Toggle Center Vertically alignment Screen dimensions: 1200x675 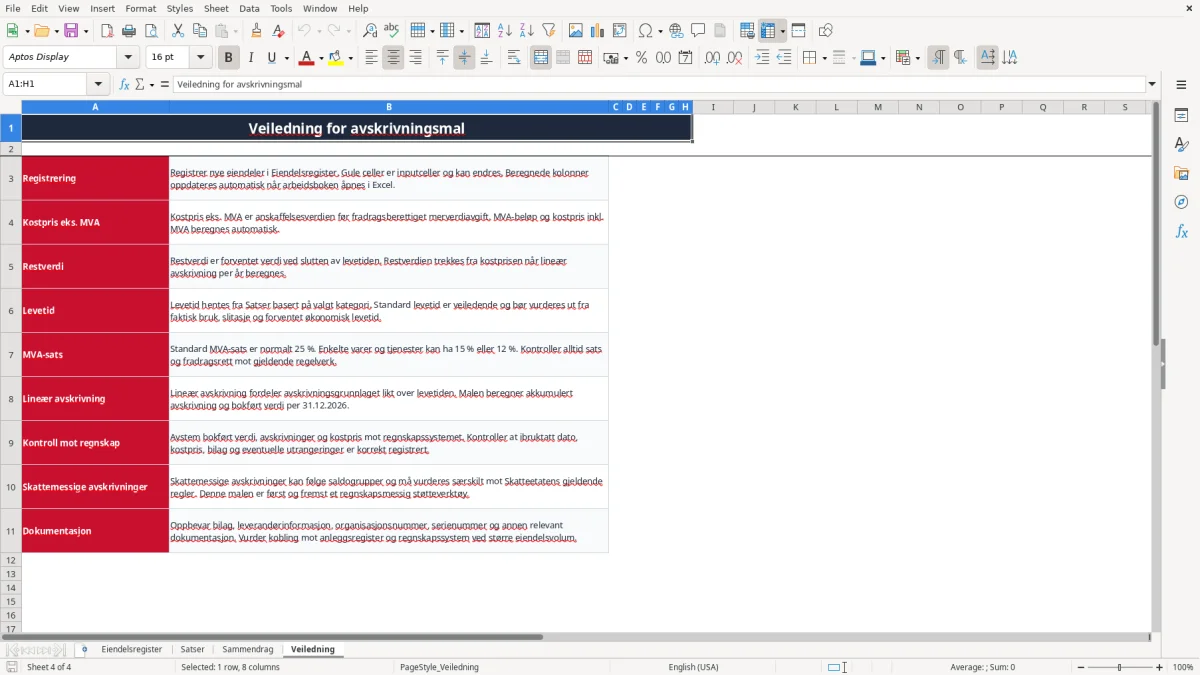(464, 58)
